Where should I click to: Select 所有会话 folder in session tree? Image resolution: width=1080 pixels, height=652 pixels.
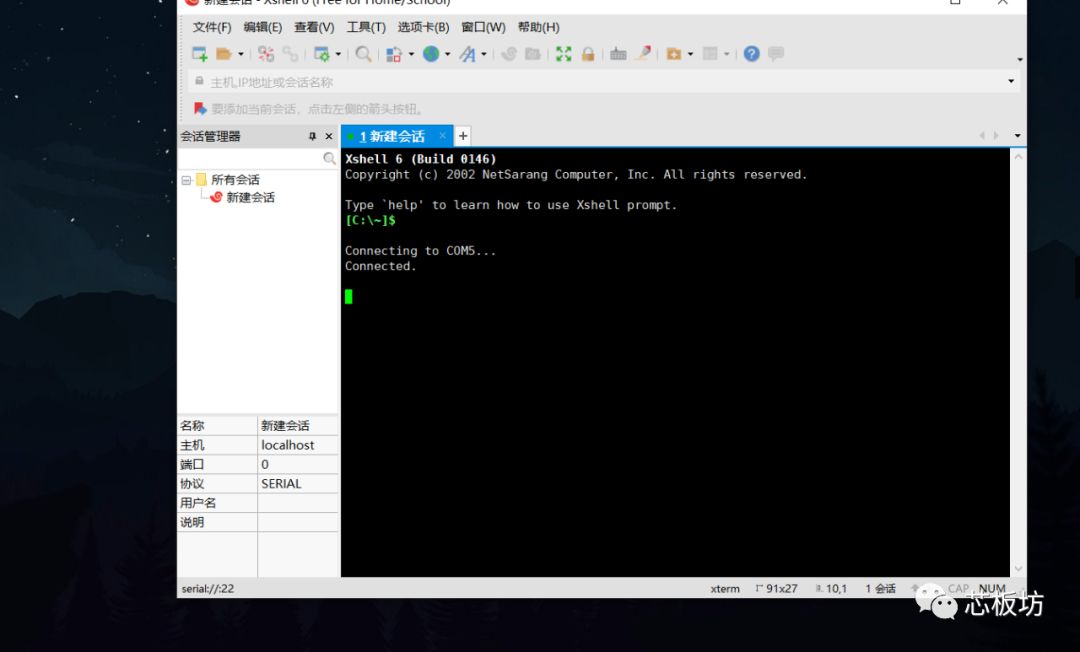235,180
